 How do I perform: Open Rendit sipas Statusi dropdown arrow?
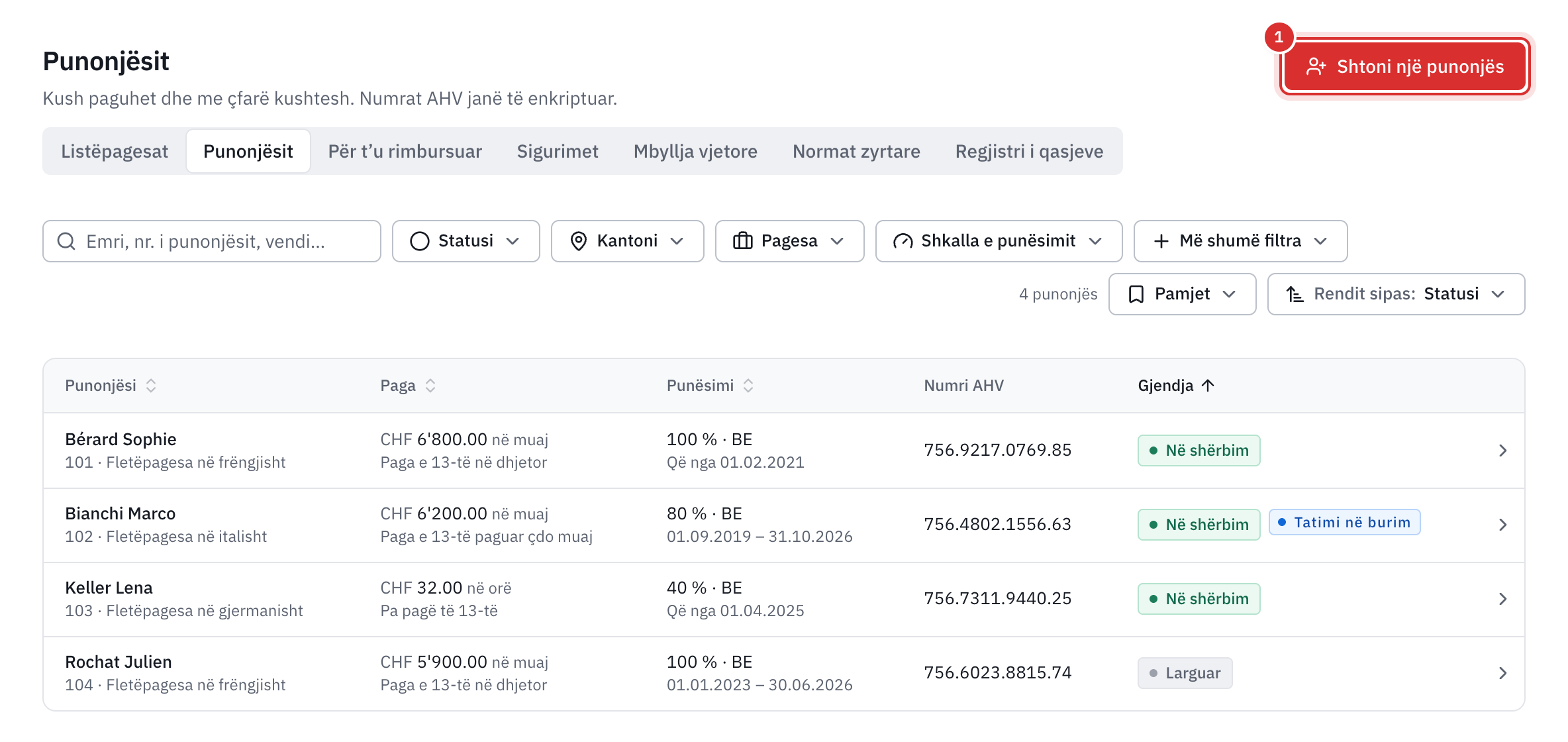[x=1498, y=294]
